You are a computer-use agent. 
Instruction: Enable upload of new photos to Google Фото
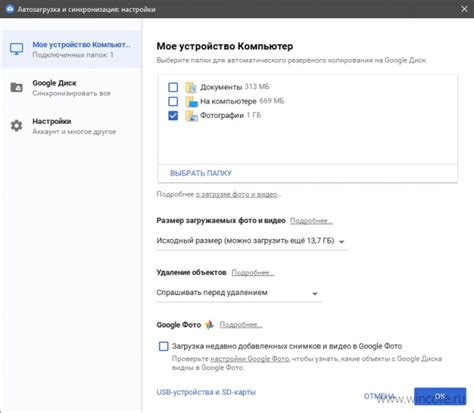click(163, 346)
